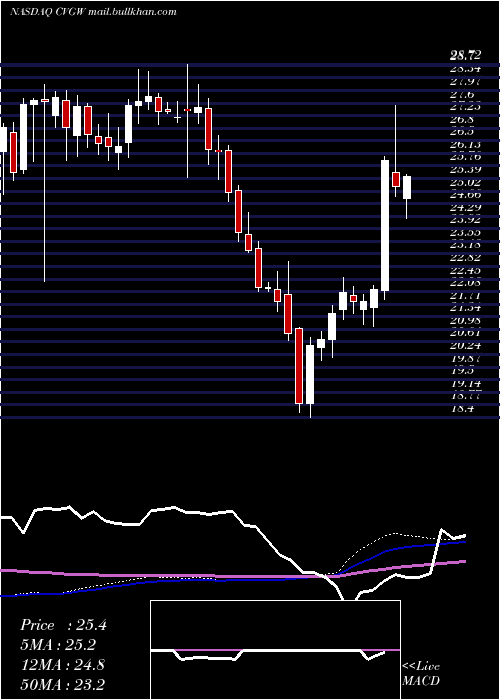Click the 20.24 price axis label
The height and width of the screenshot is (700, 500).
click(465, 345)
